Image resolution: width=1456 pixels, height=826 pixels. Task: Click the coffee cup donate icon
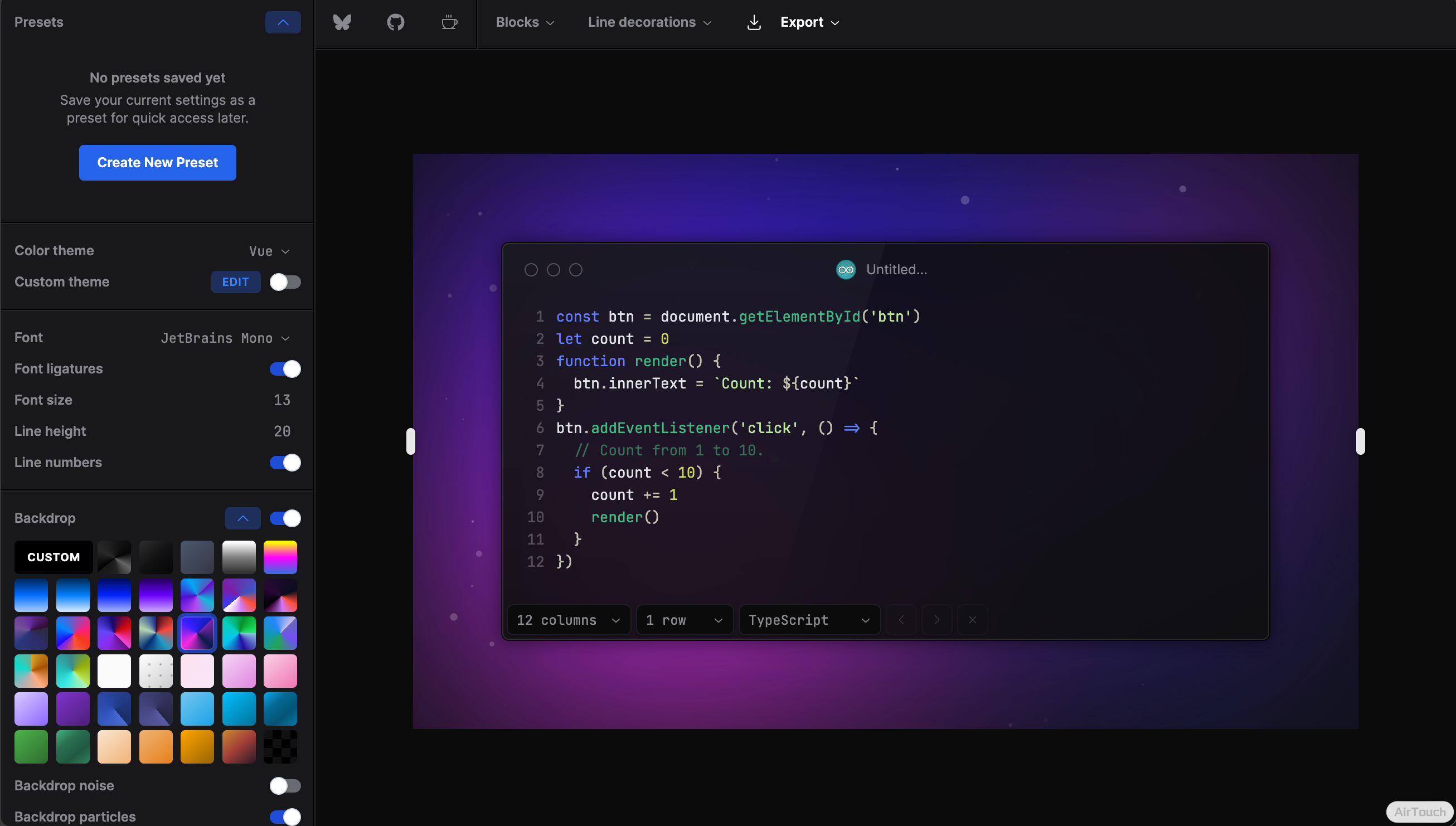(449, 22)
